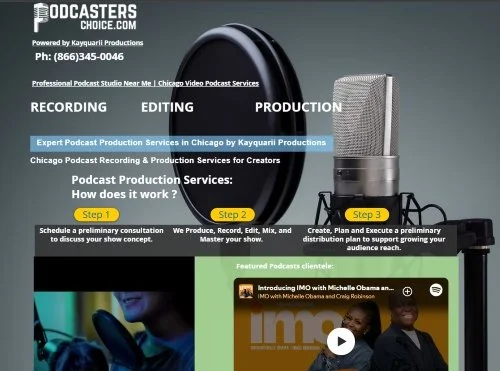This screenshot has height=371, width=500.
Task: Click the 'Schedule a preliminary consultation' description
Action: click(101, 235)
